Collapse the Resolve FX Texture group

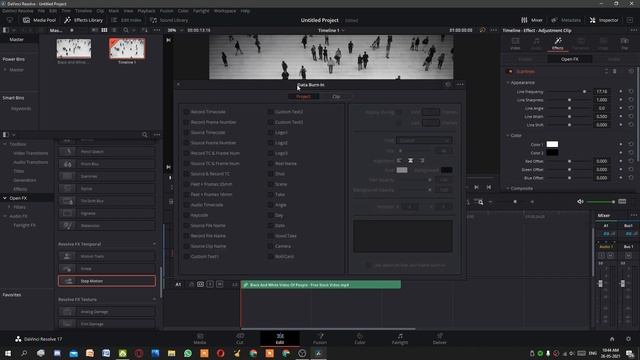[x=154, y=299]
